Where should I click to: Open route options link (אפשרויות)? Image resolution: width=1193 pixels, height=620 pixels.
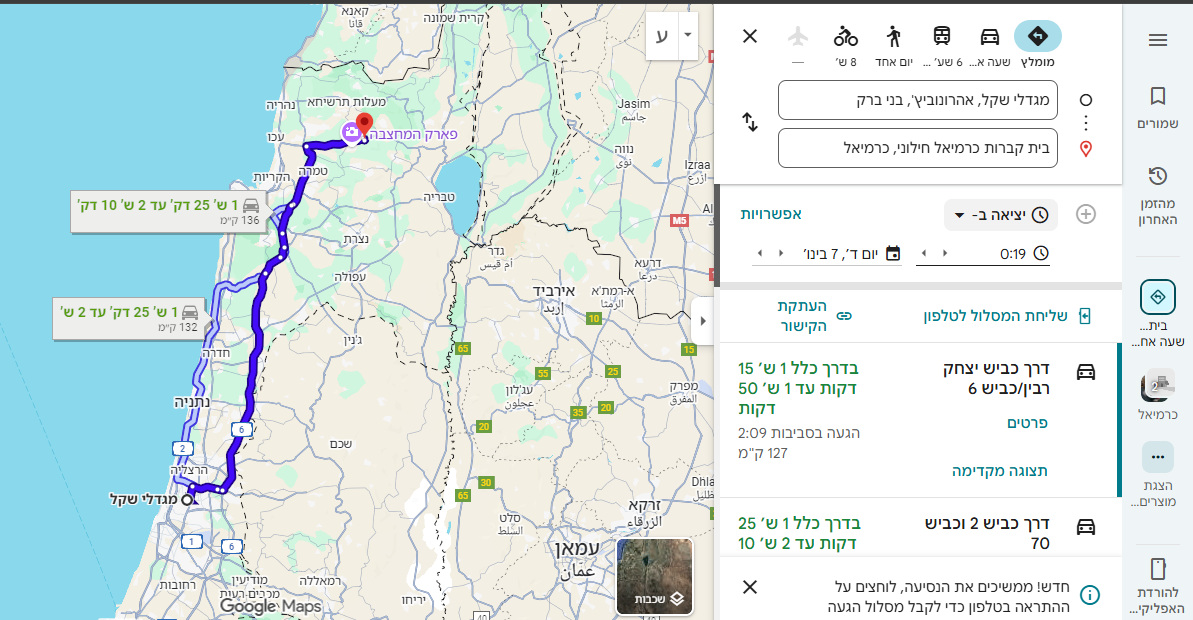tap(771, 214)
